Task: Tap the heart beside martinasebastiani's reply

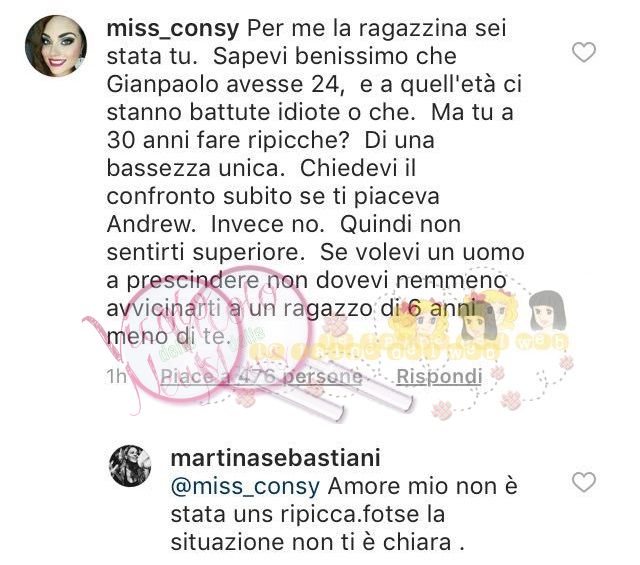Action: (x=584, y=482)
